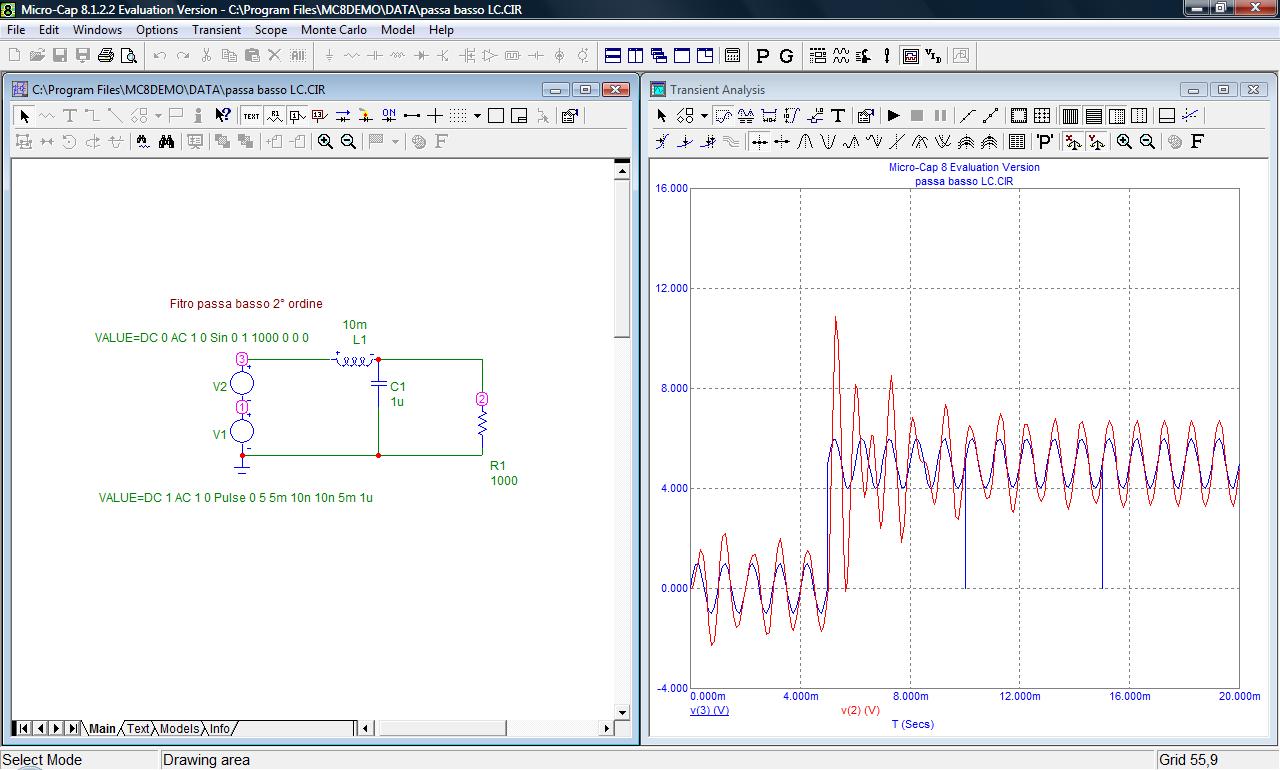Image resolution: width=1280 pixels, height=770 pixels.
Task: Open the grid dropdown arrow in schematic toolbar
Action: [x=477, y=116]
